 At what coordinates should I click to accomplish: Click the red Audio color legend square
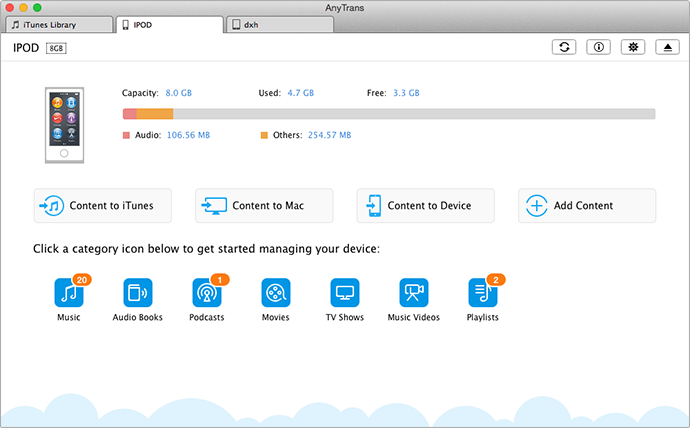click(x=126, y=135)
